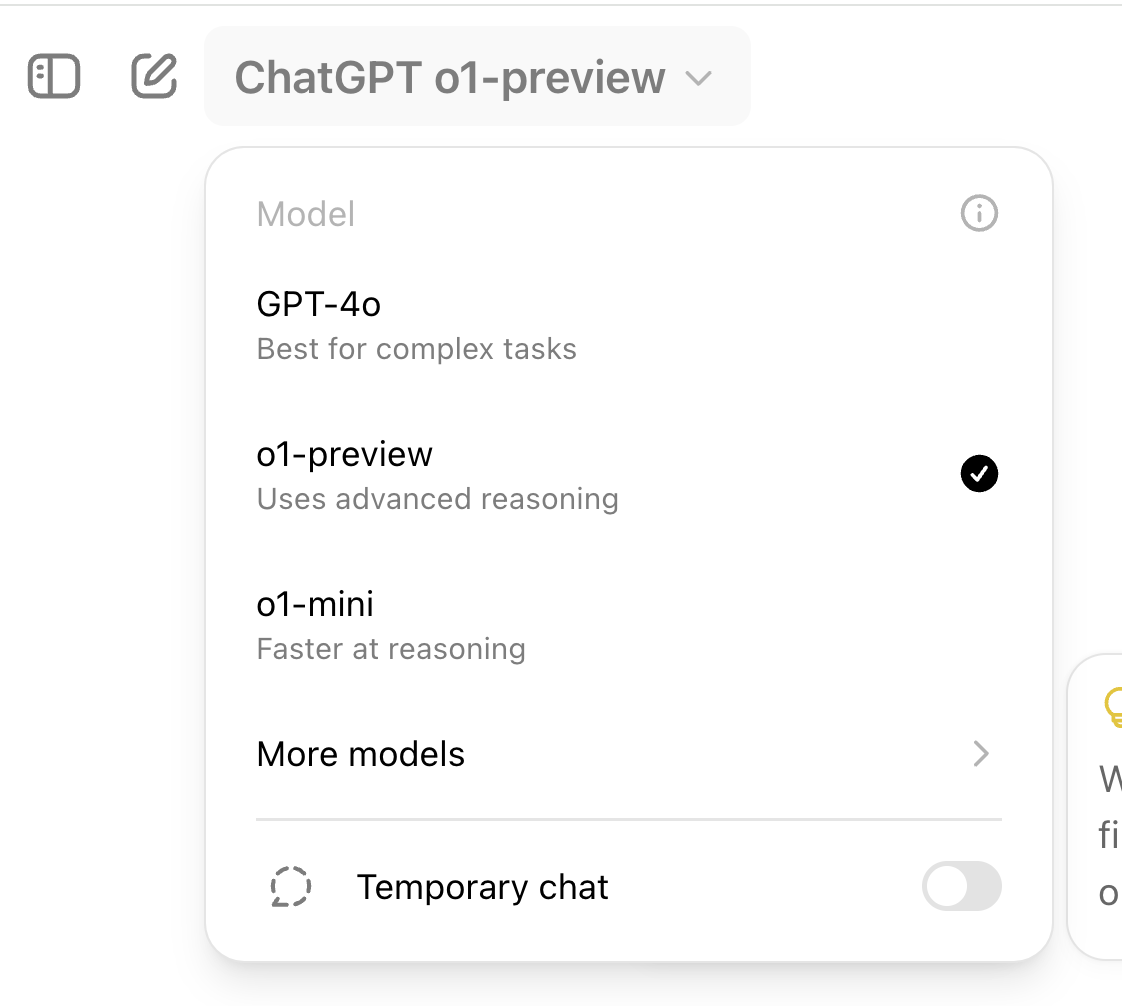Viewport: 1122px width, 1006px height.
Task: Click the chevron next to ChatGPT o1-preview
Action: pos(698,77)
